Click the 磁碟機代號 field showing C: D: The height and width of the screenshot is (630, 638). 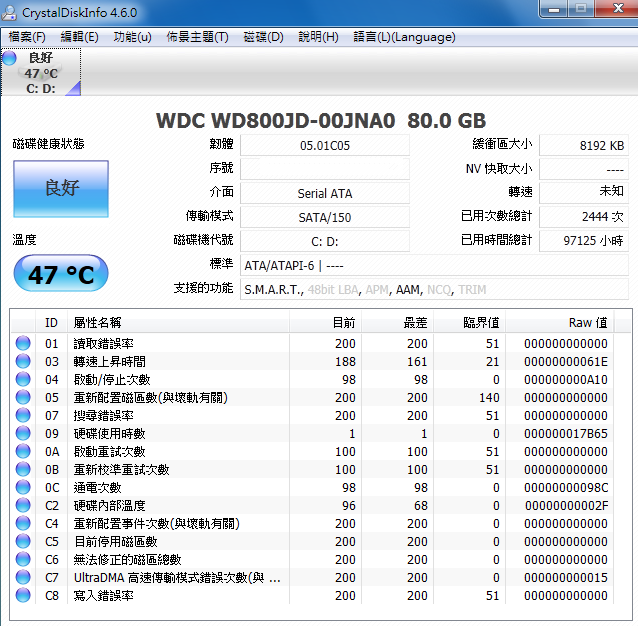325,241
